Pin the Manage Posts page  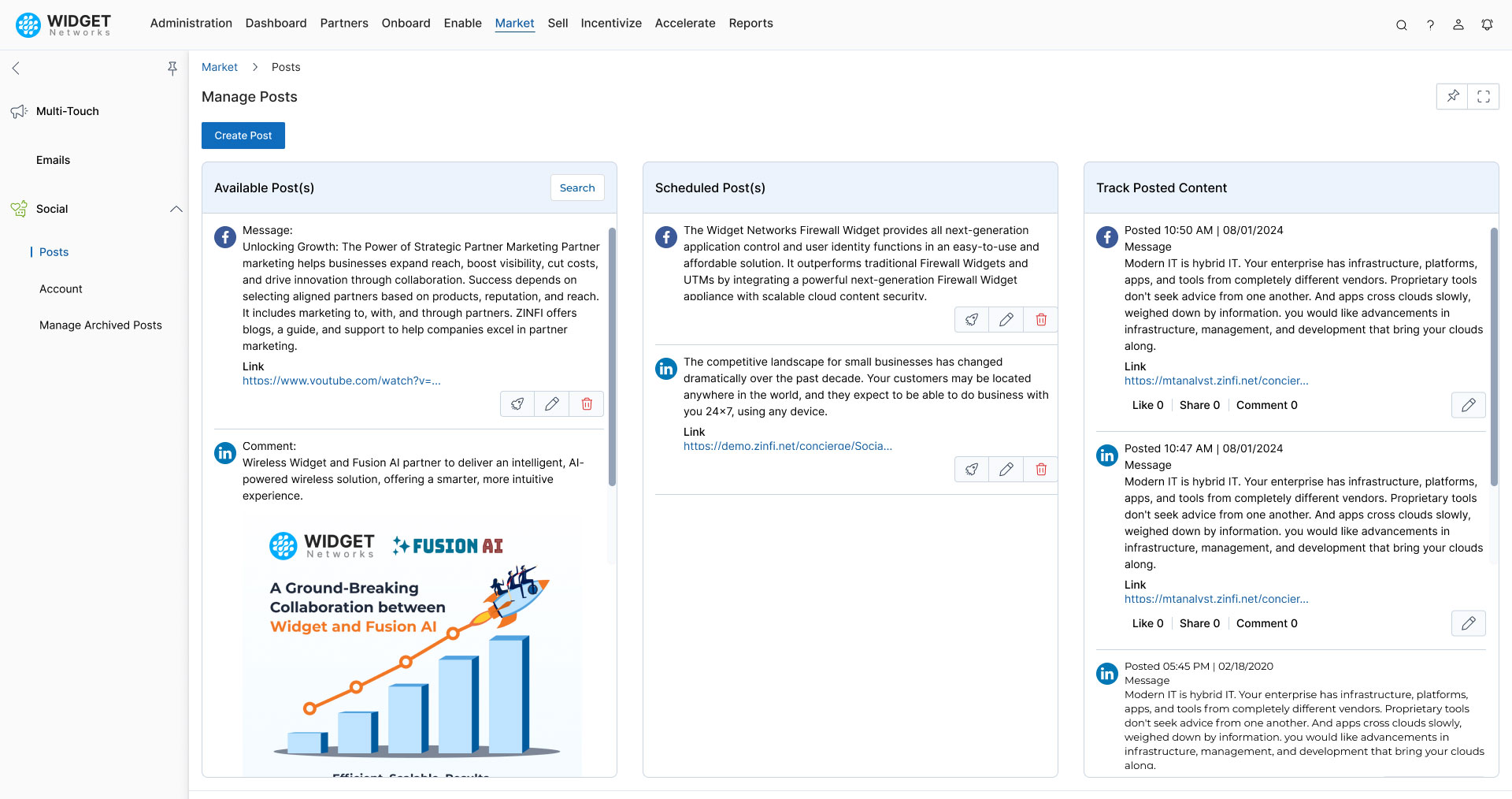[x=1453, y=96]
